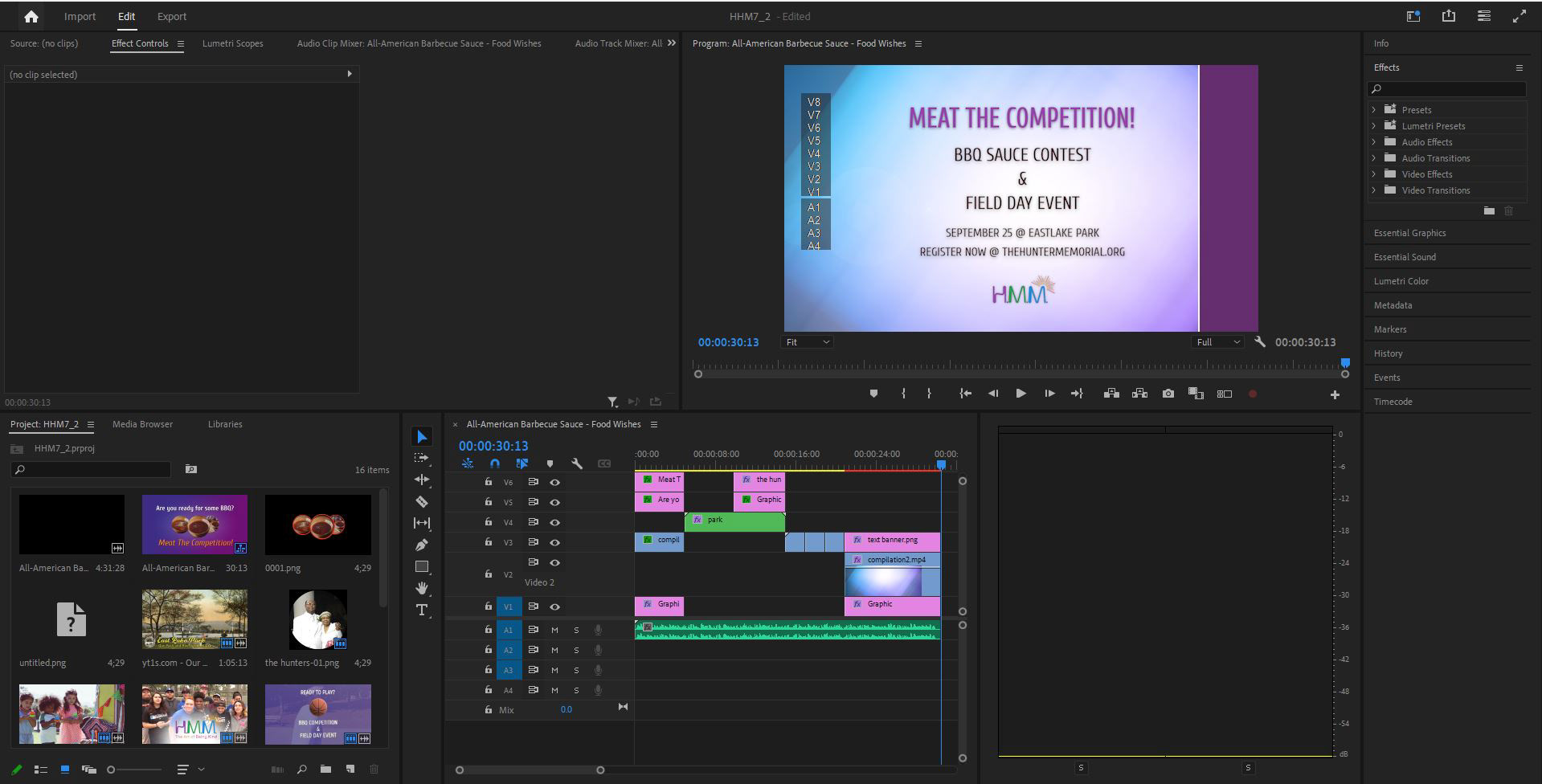Play the sequence in Program Monitor
The width and height of the screenshot is (1542, 784).
click(1021, 394)
